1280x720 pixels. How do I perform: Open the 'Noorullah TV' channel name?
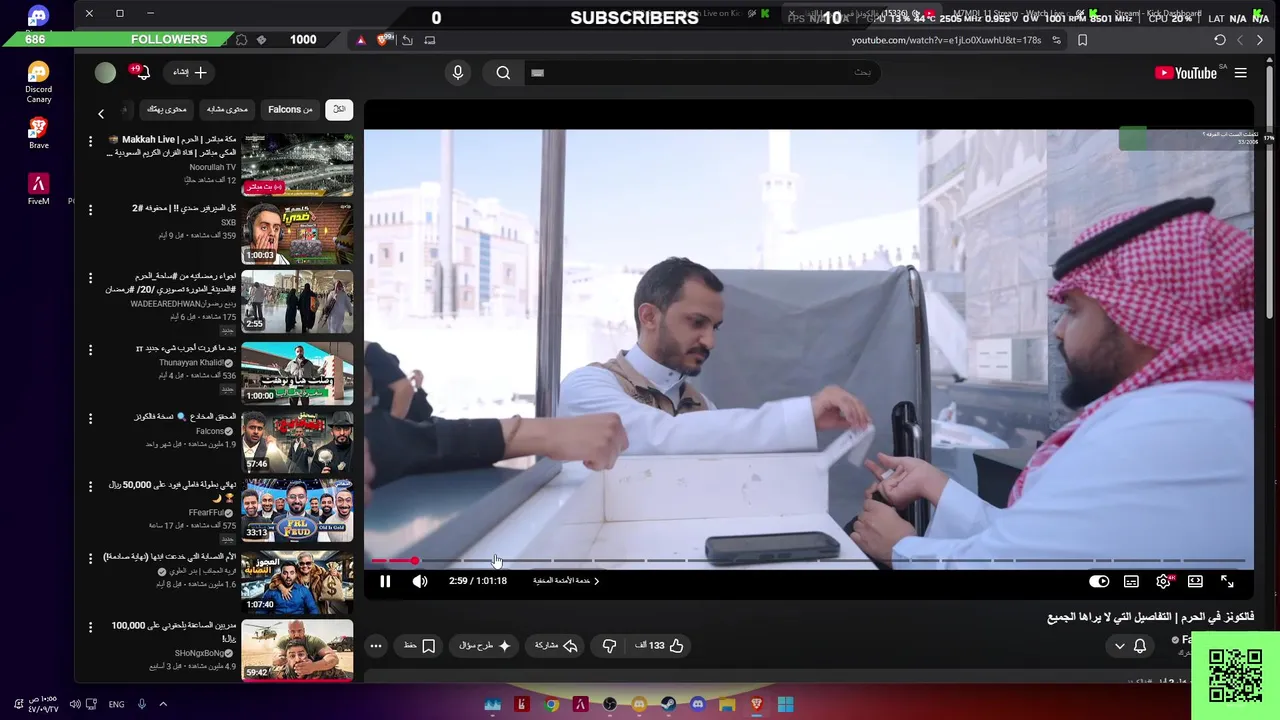point(212,167)
